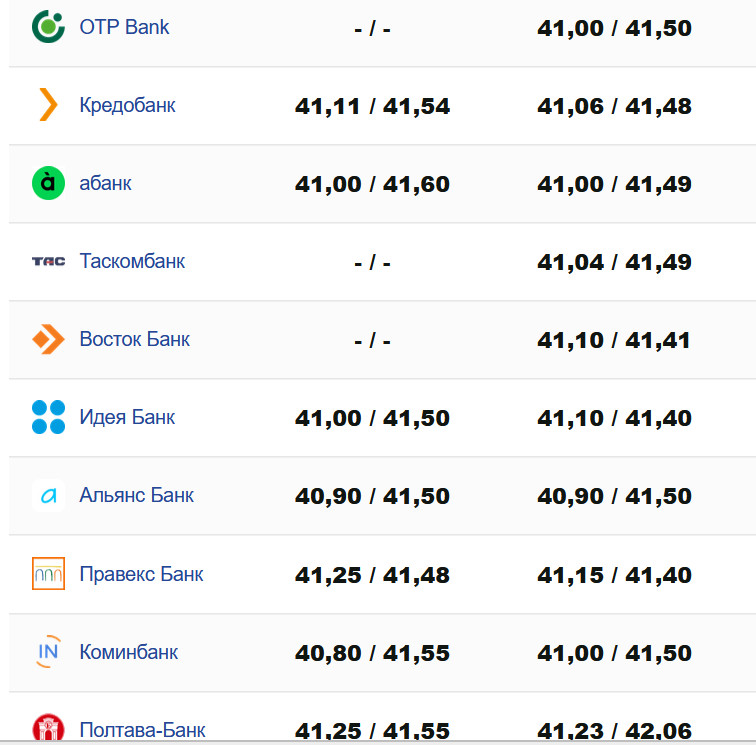Go to the Восток Банк link
This screenshot has width=756, height=745.
[134, 339]
